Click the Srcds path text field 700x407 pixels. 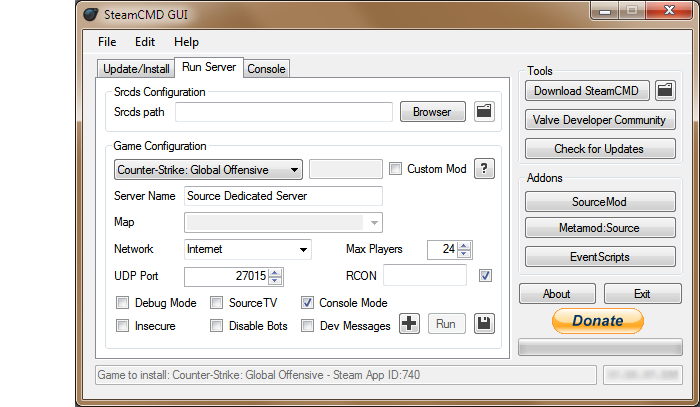click(x=283, y=112)
